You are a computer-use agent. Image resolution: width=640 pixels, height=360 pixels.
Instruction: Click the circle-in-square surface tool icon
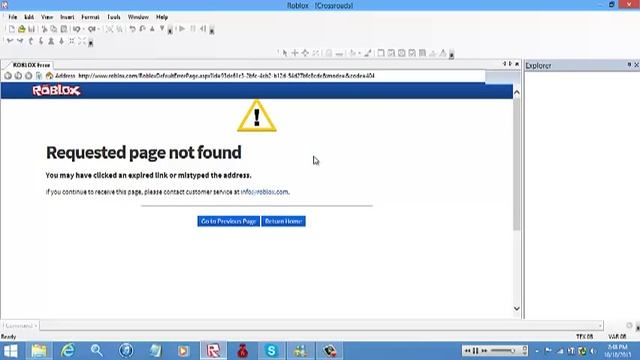pyautogui.click(x=402, y=53)
